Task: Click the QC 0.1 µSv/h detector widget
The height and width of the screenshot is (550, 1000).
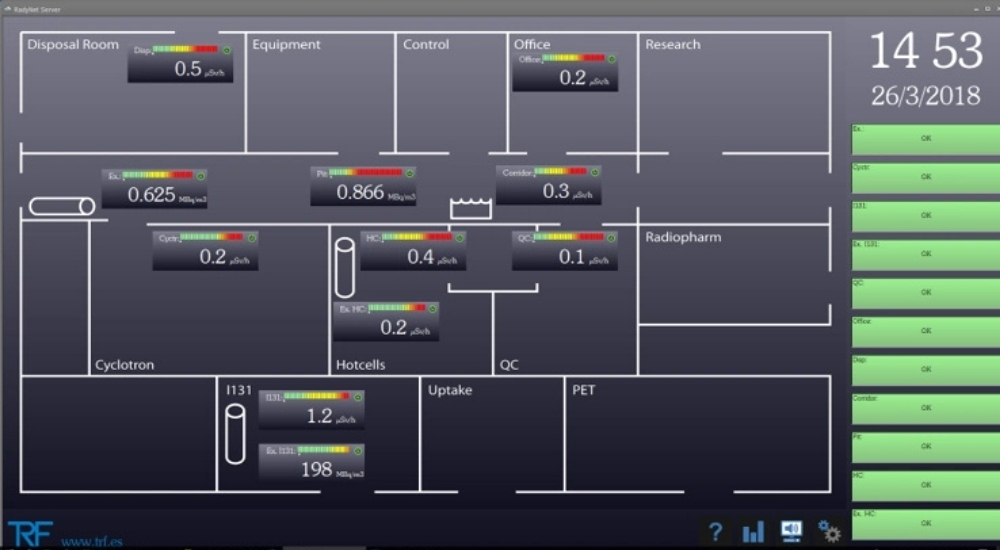Action: [565, 251]
